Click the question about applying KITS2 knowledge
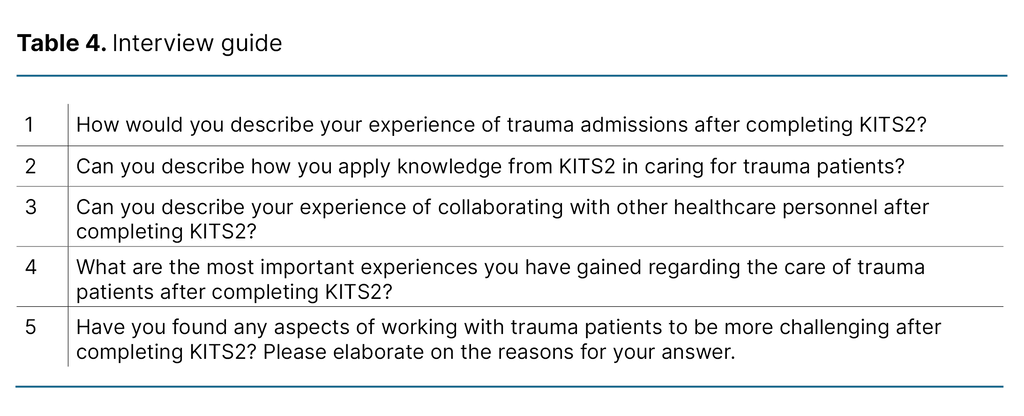 click(490, 167)
